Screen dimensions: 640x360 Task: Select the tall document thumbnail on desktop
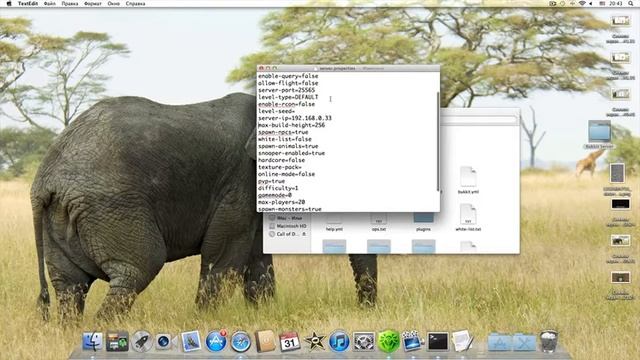click(617, 173)
